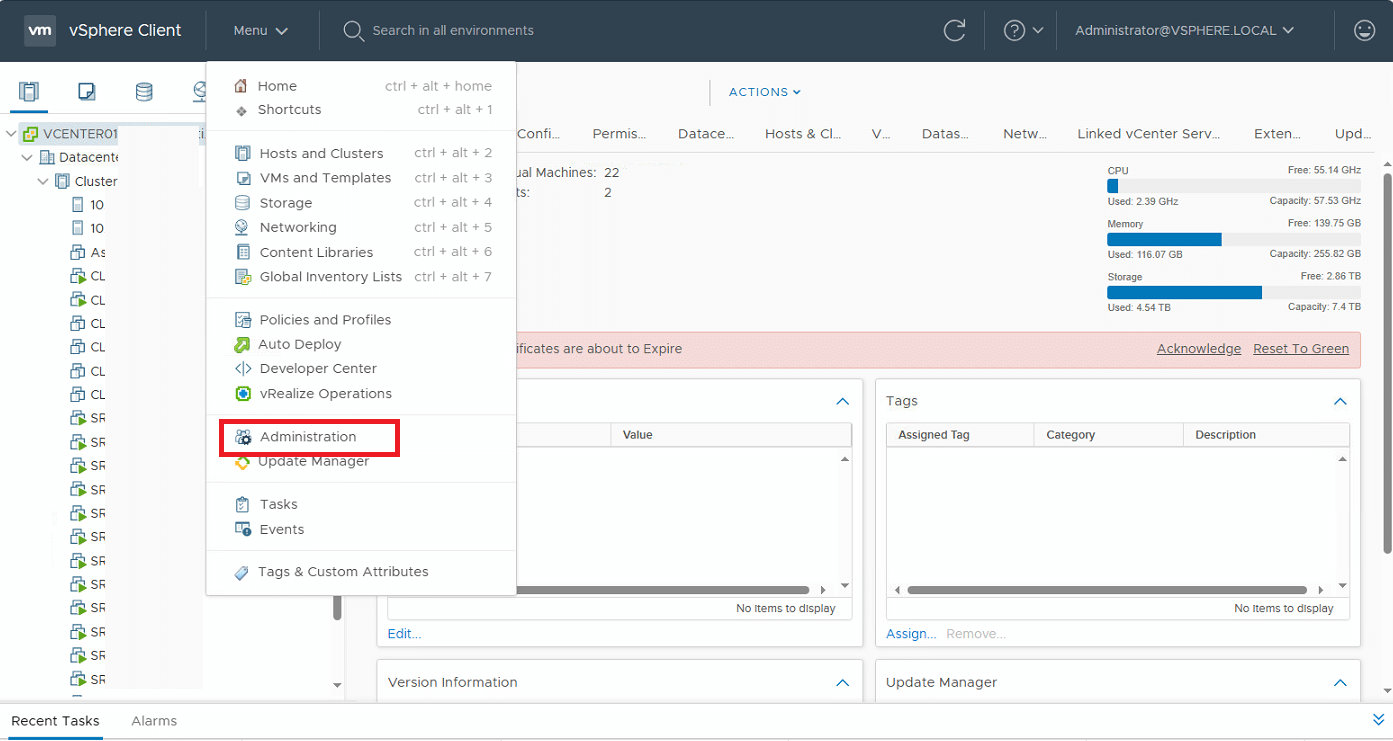Click the VMware vm logo
The width and height of the screenshot is (1393, 741).
click(x=39, y=30)
